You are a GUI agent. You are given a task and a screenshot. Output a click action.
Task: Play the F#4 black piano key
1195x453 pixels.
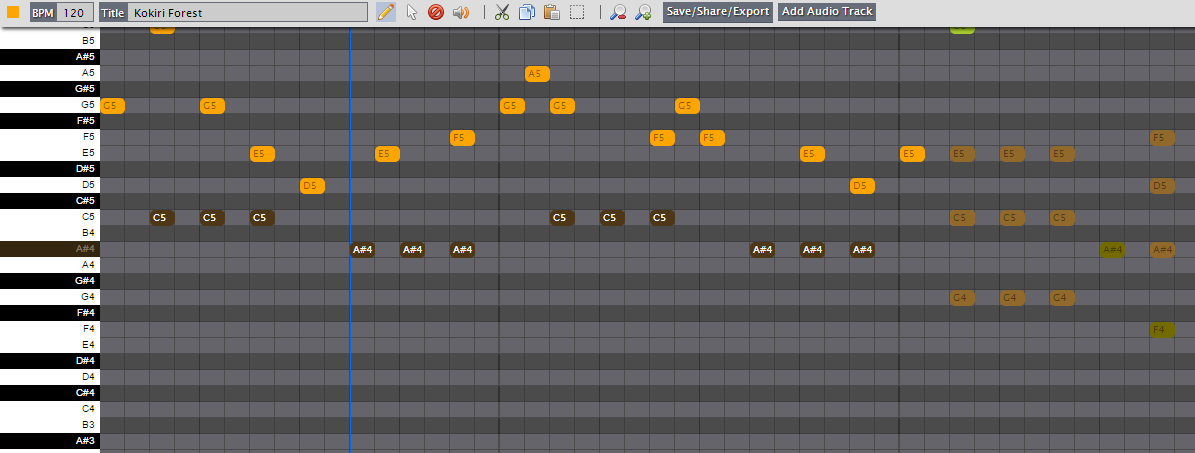[x=50, y=313]
